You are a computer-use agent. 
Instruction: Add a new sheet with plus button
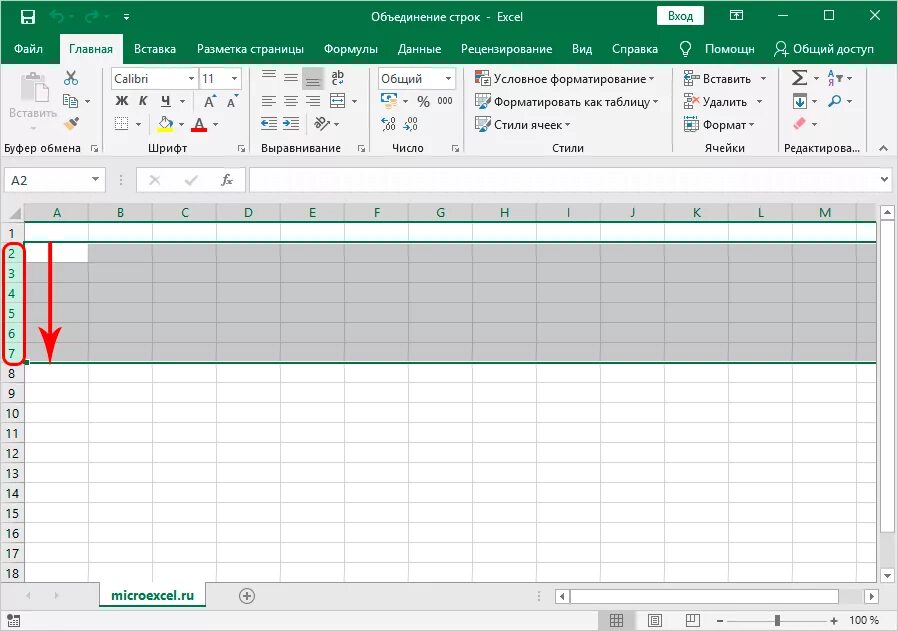click(247, 596)
